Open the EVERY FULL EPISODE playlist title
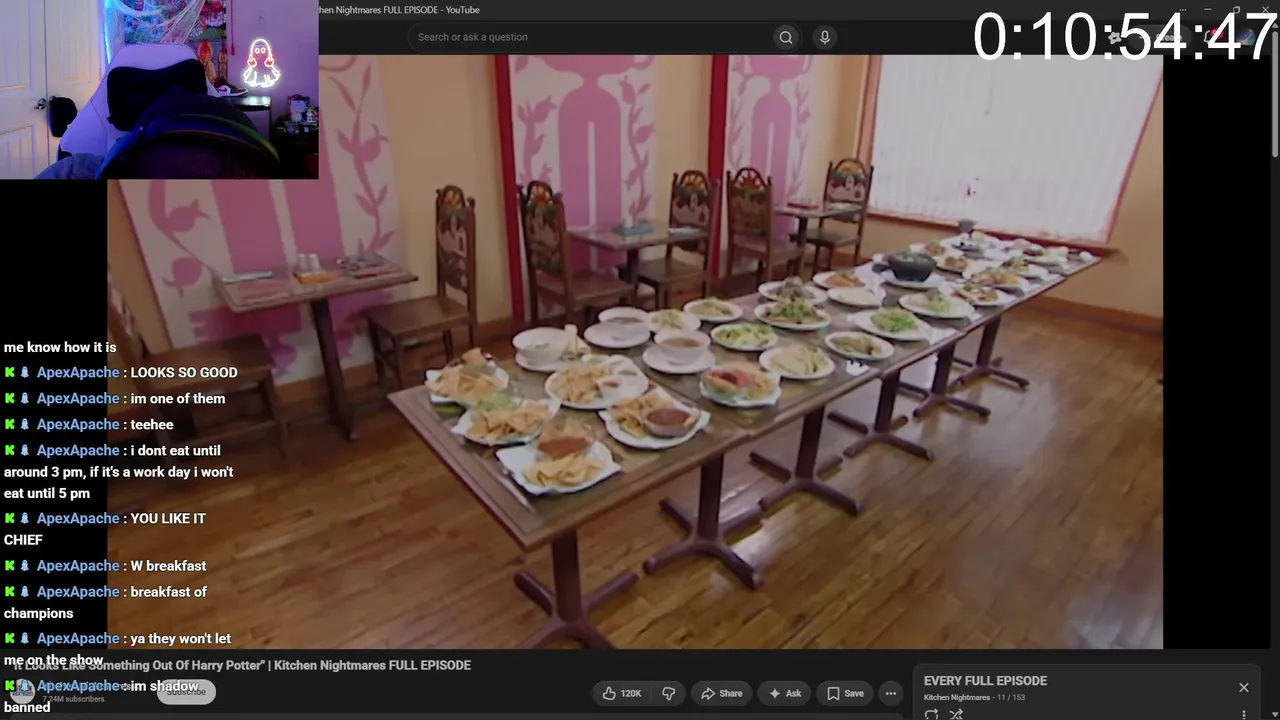 coord(985,681)
